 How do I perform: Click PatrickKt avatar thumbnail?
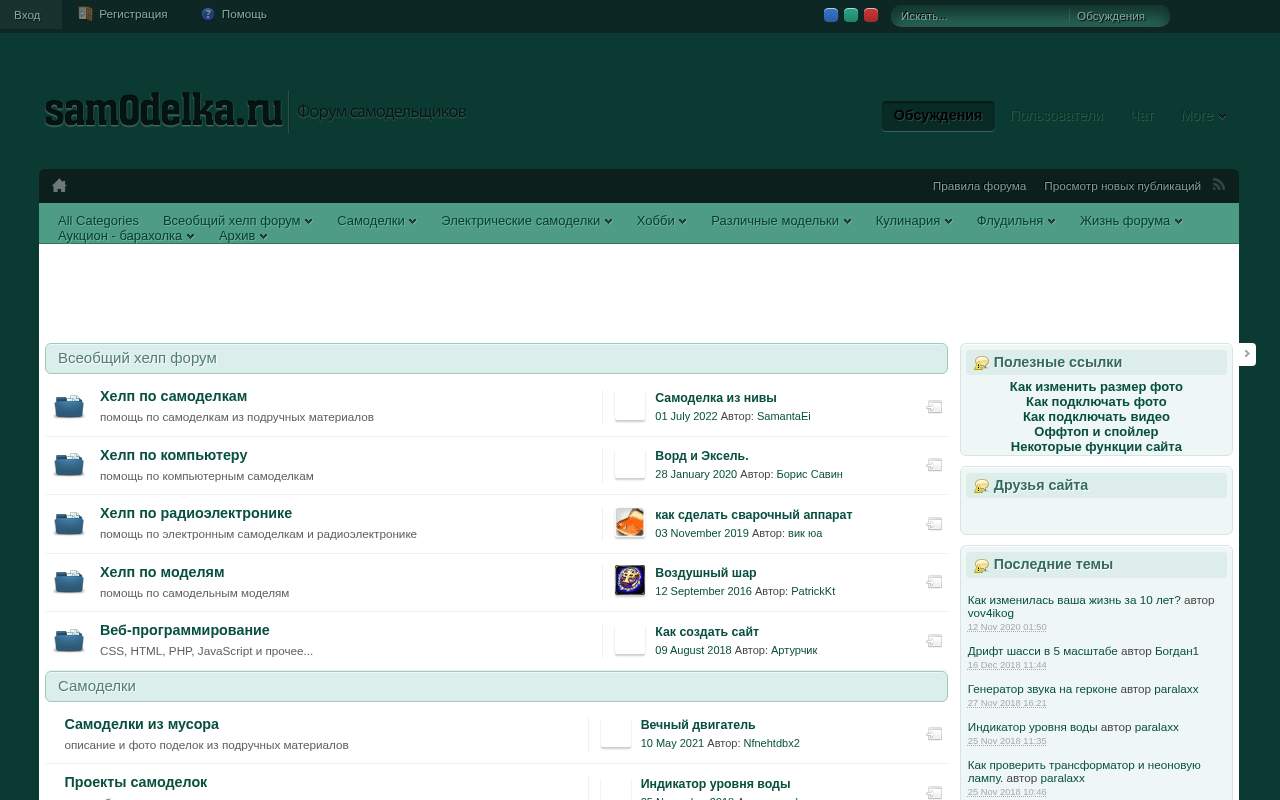pos(630,580)
